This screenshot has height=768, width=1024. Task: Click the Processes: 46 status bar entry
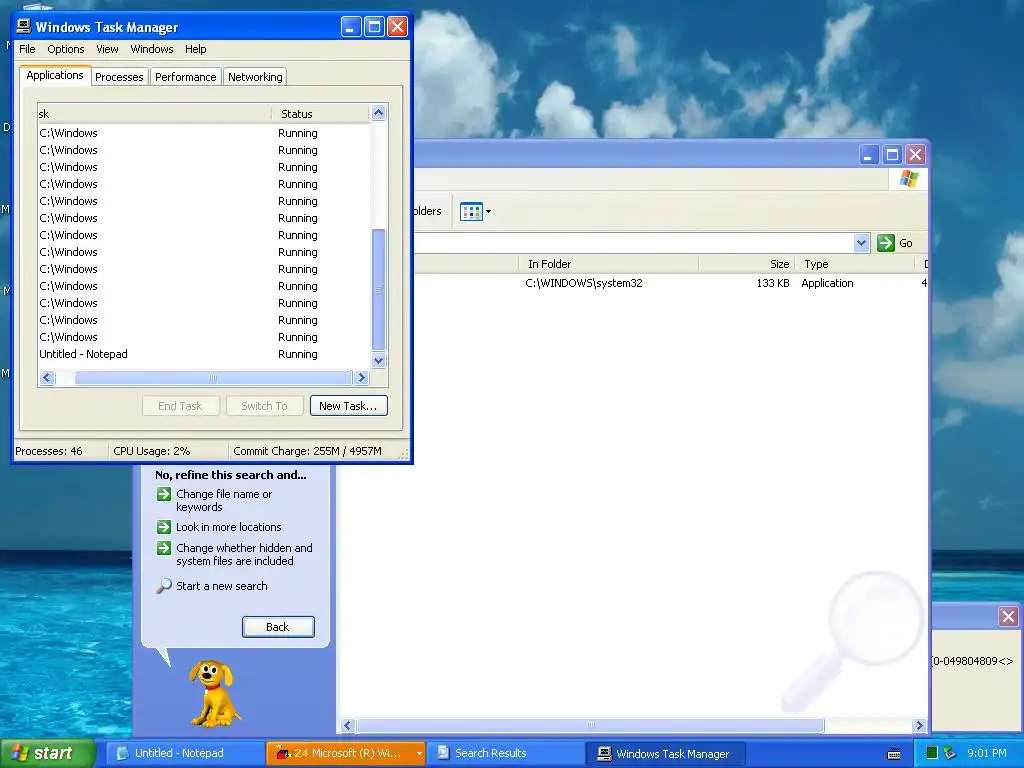point(49,451)
